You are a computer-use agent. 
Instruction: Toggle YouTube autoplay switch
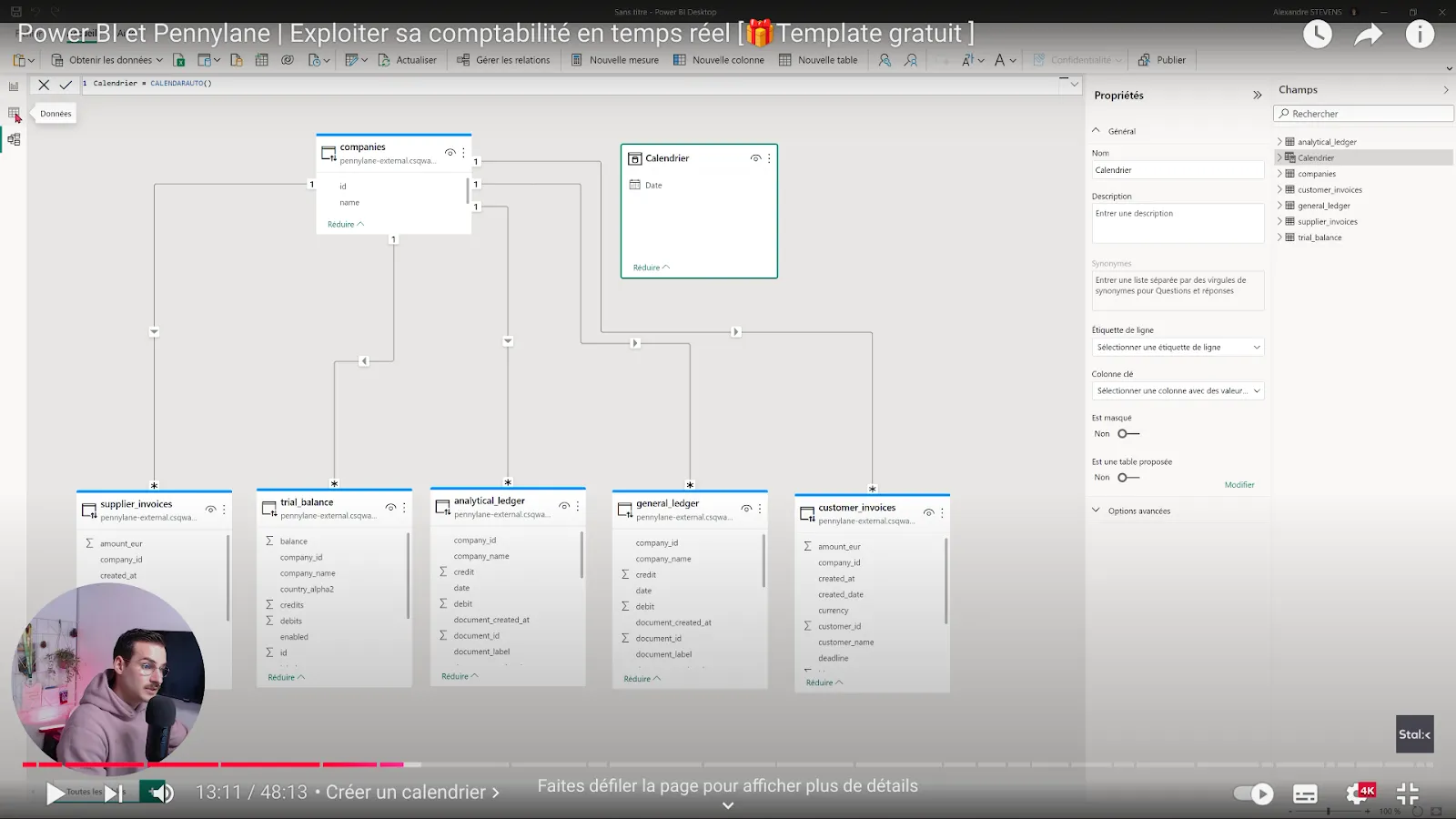coord(1253,794)
